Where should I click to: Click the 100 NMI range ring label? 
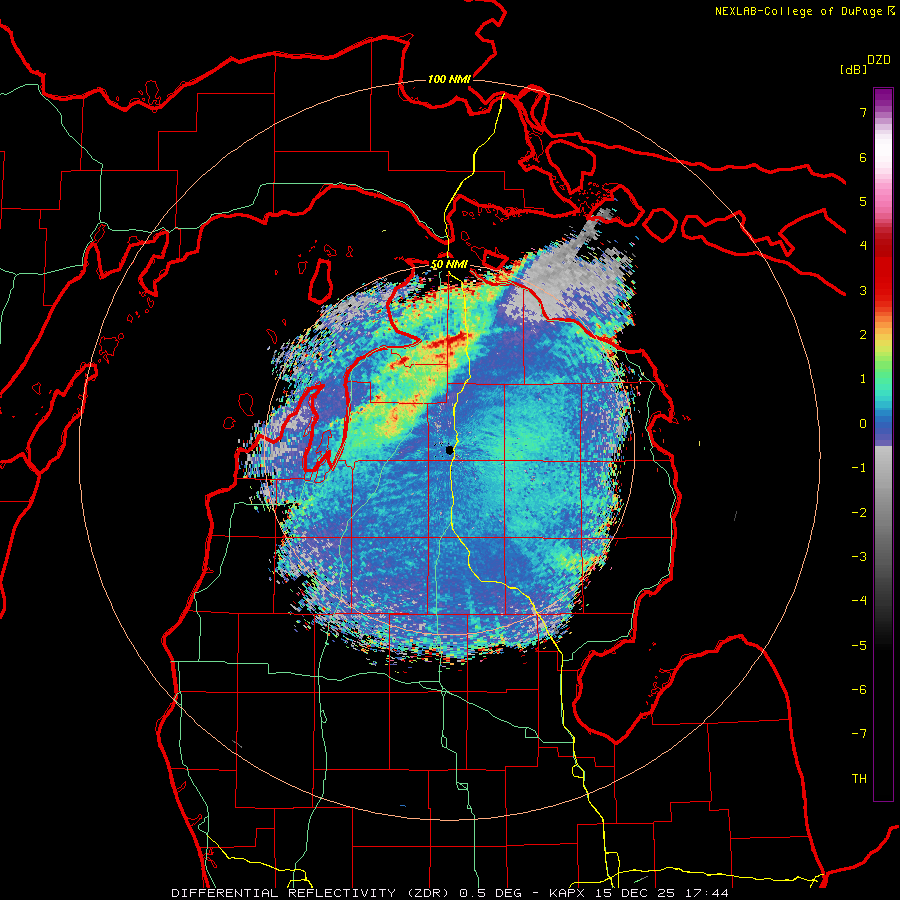449,79
